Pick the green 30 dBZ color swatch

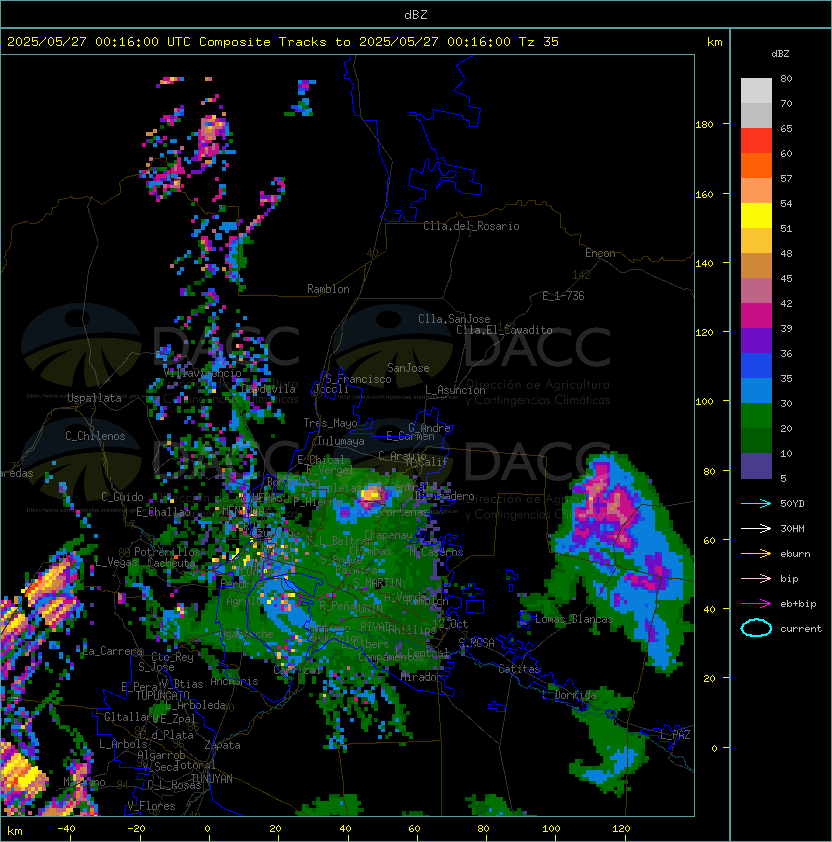click(756, 416)
